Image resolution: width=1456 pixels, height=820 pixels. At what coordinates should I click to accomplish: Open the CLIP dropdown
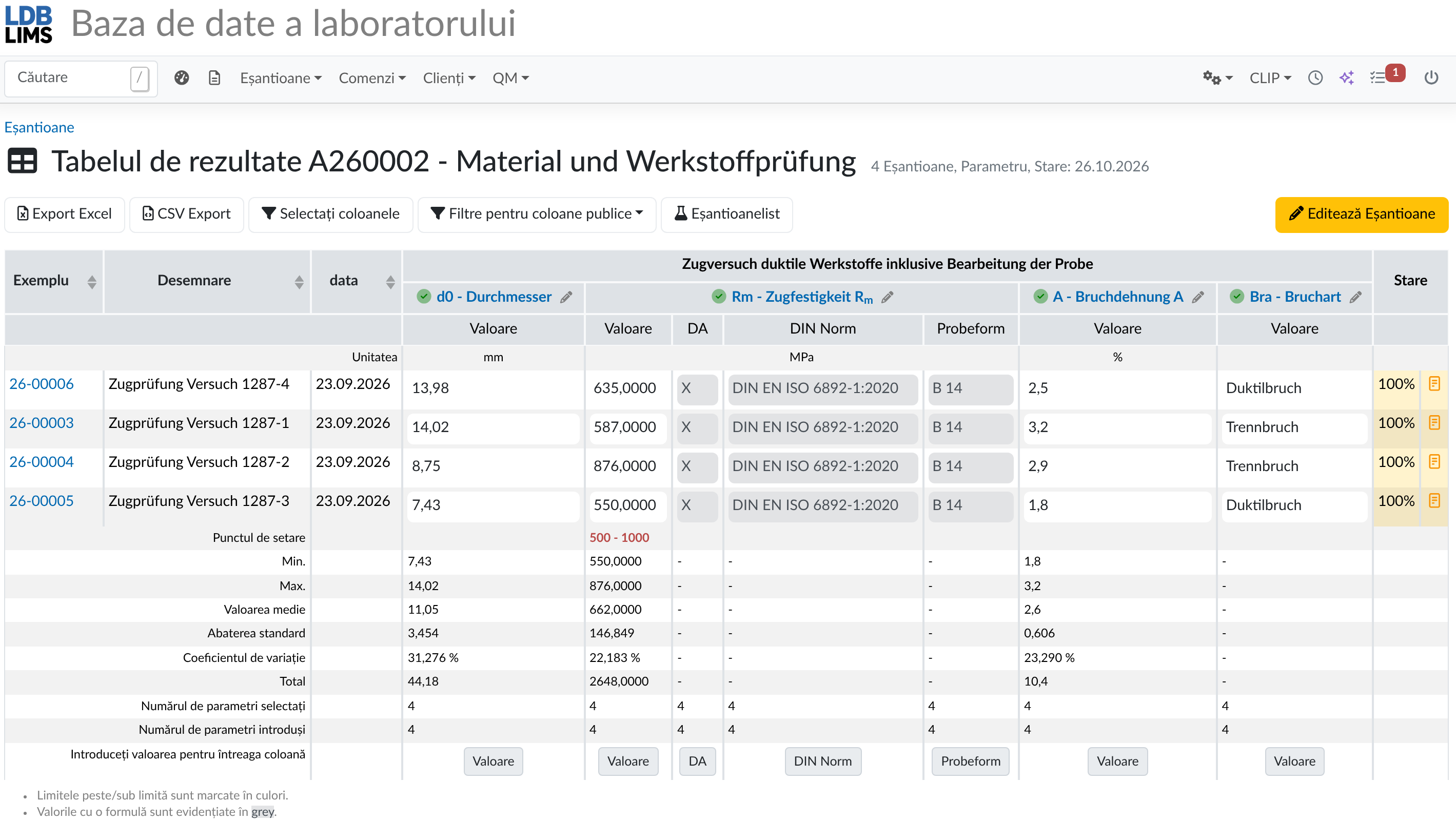(1270, 78)
